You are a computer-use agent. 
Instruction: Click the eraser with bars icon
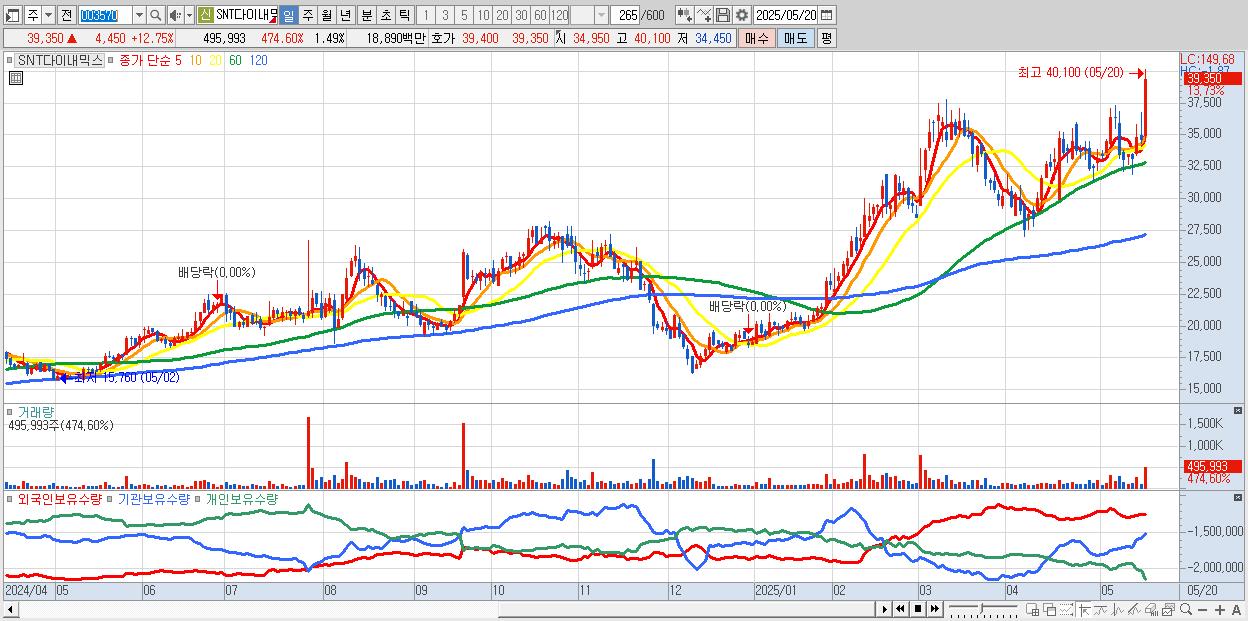coord(1151,609)
